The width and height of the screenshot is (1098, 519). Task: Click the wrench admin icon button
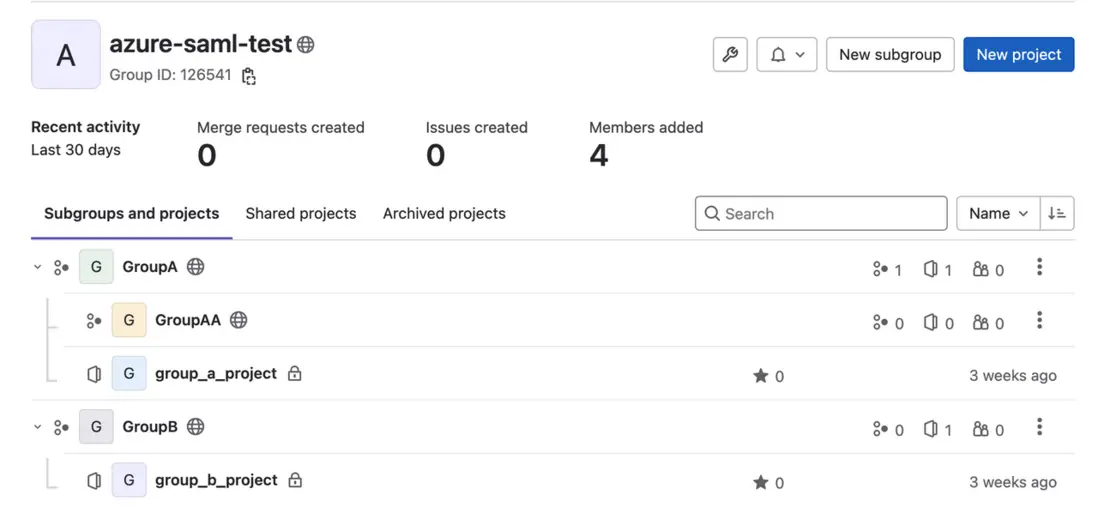pyautogui.click(x=730, y=55)
